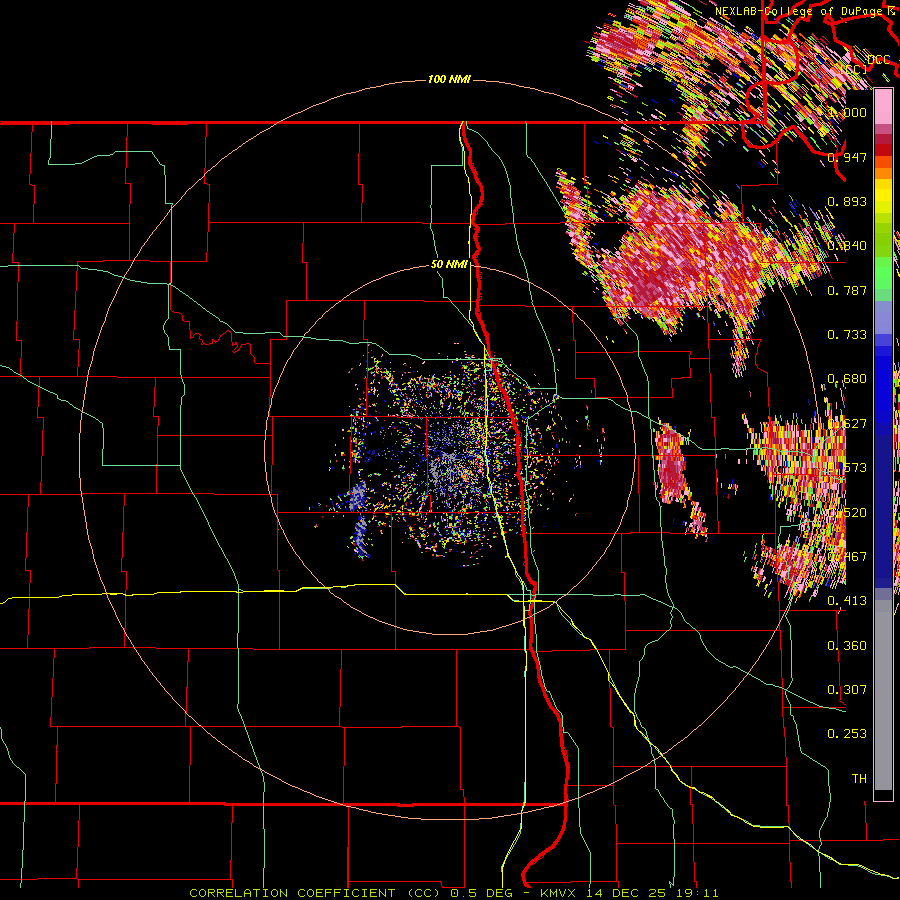Click the 0.787 legend value
The height and width of the screenshot is (900, 900).
pyautogui.click(x=847, y=290)
